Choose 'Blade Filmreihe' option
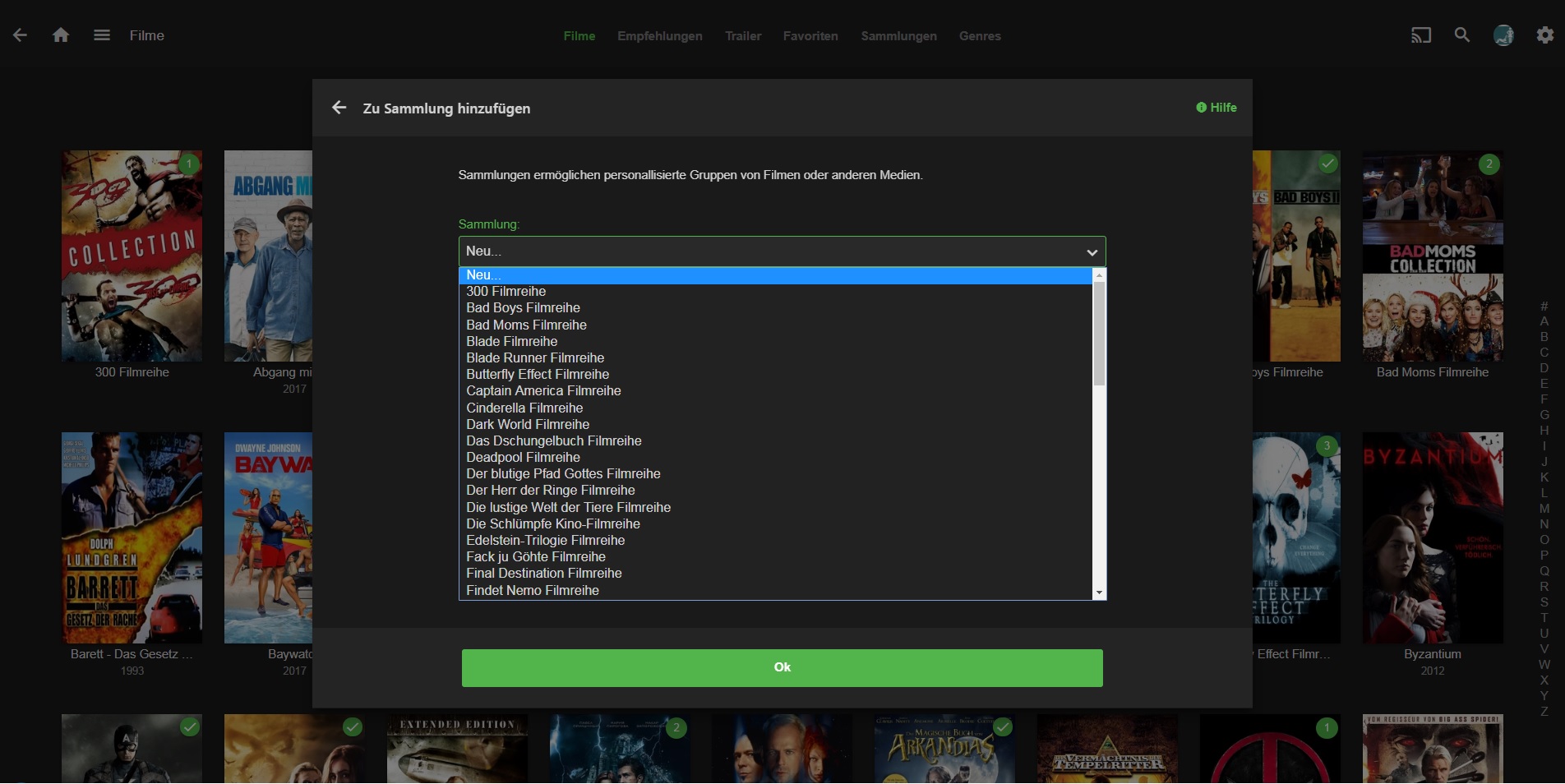This screenshot has width=1565, height=784. click(x=775, y=342)
